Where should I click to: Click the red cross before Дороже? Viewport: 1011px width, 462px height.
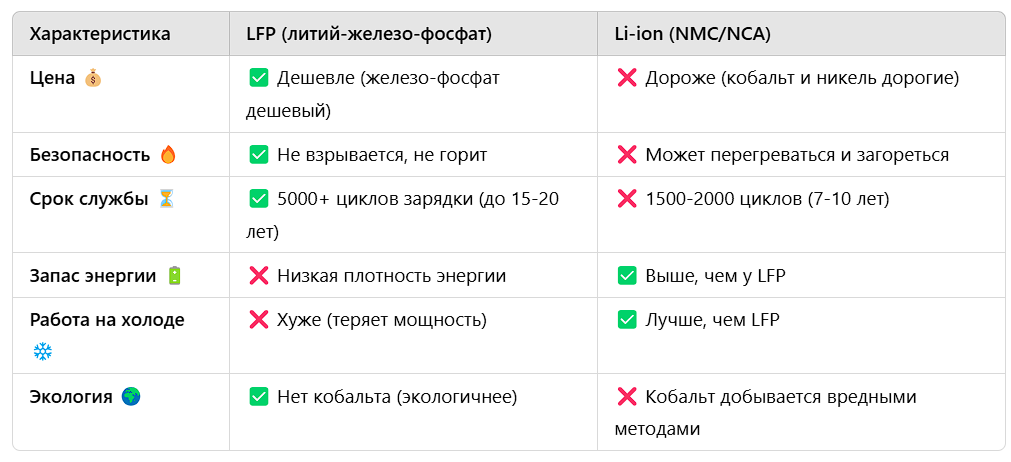point(627,78)
